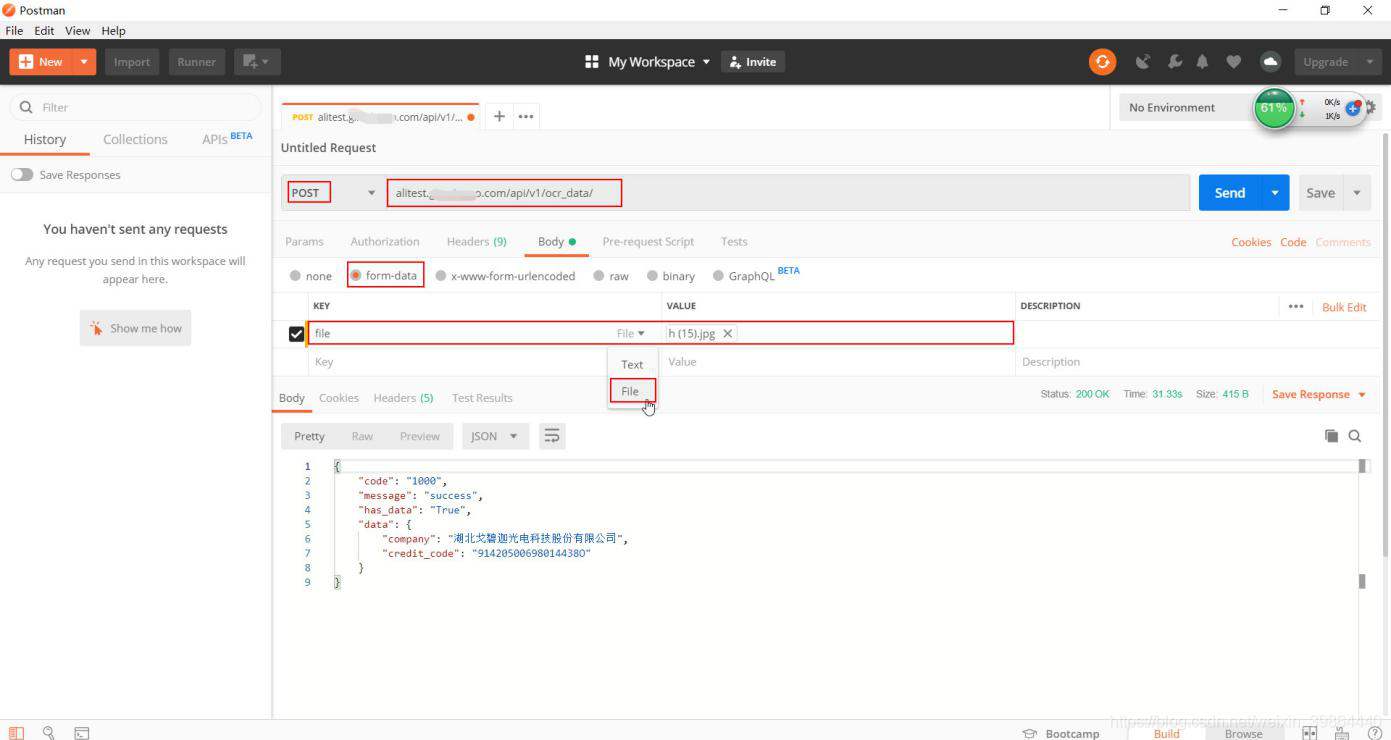Click the Send button

point(1232,192)
